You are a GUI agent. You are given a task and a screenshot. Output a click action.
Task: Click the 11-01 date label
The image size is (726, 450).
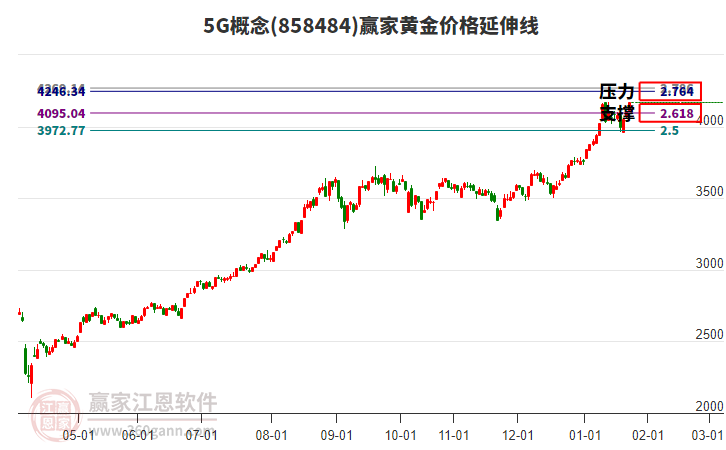[x=454, y=436]
